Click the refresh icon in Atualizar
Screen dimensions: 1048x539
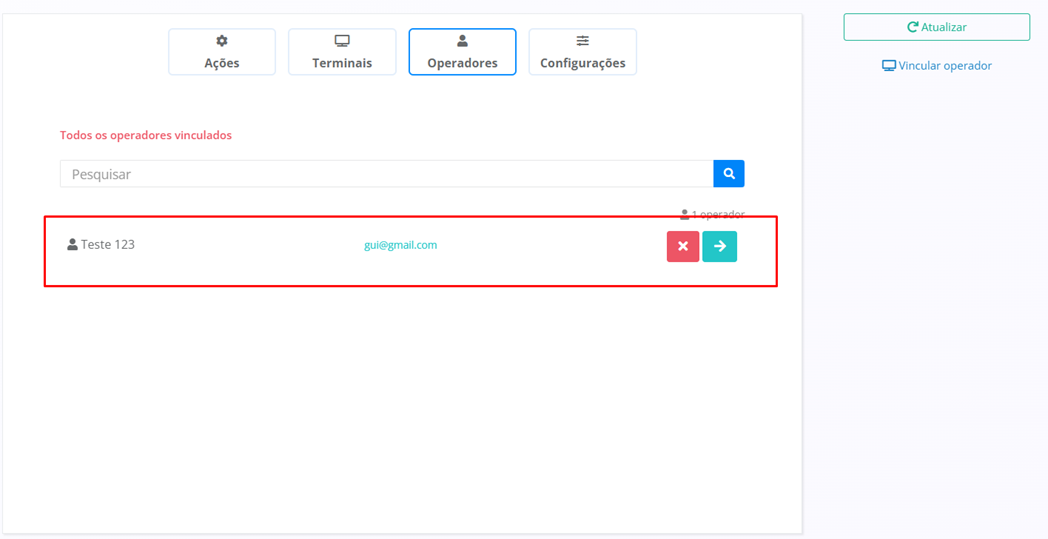[x=912, y=27]
